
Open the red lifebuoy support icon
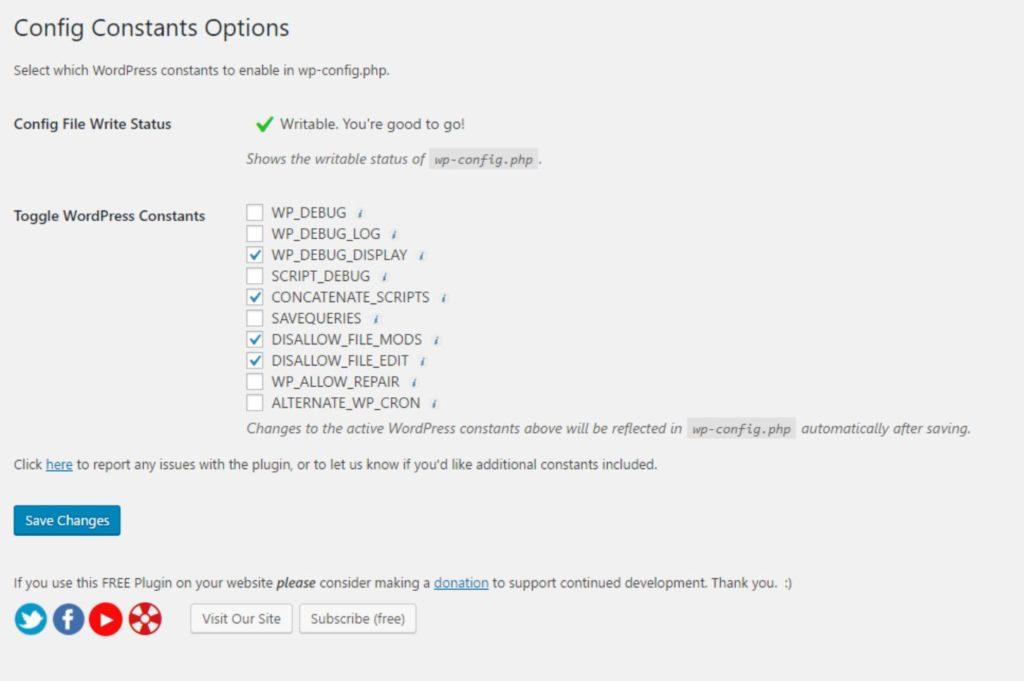click(x=145, y=619)
